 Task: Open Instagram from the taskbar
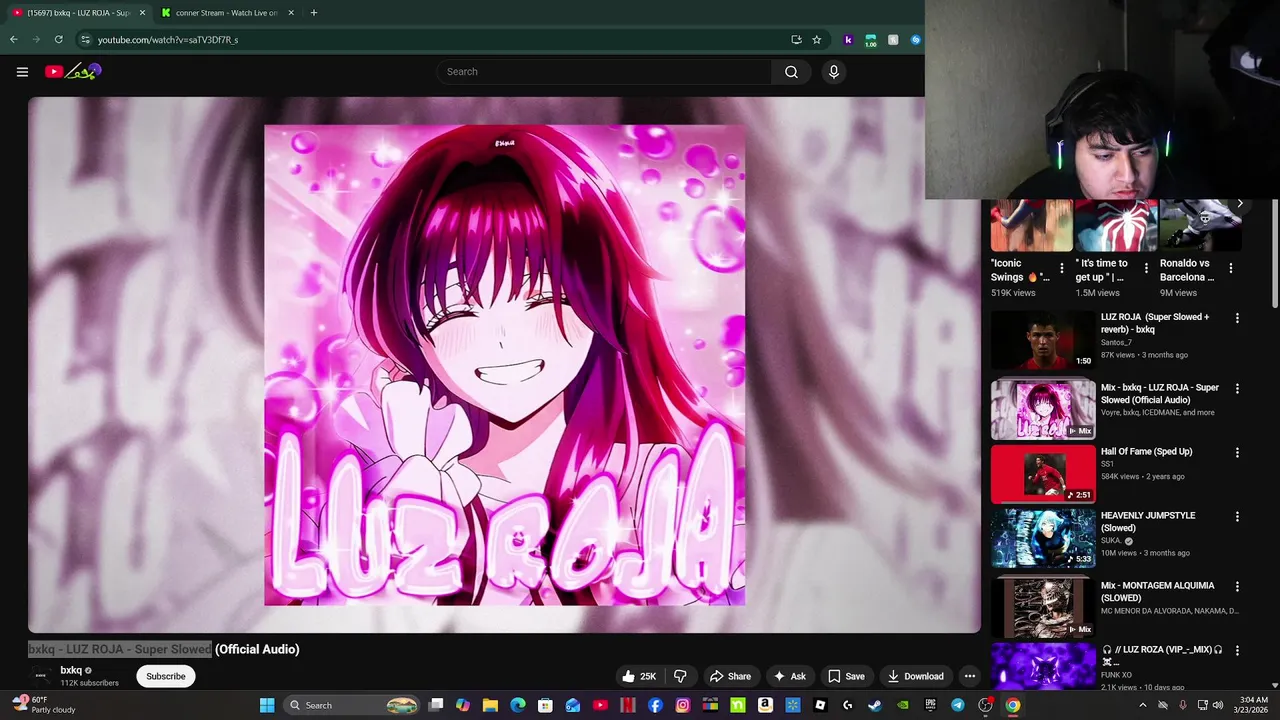[x=683, y=705]
